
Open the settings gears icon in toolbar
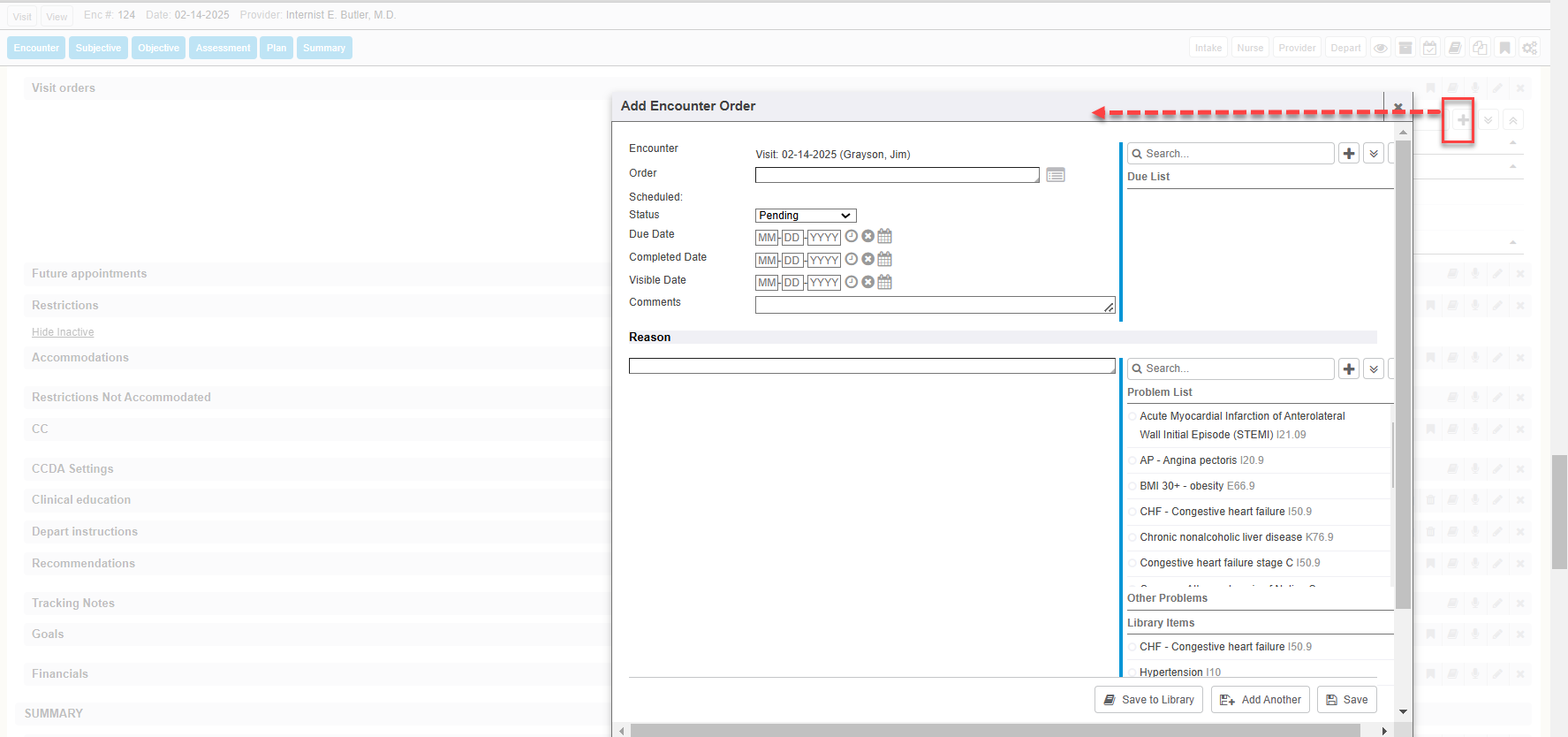point(1529,48)
